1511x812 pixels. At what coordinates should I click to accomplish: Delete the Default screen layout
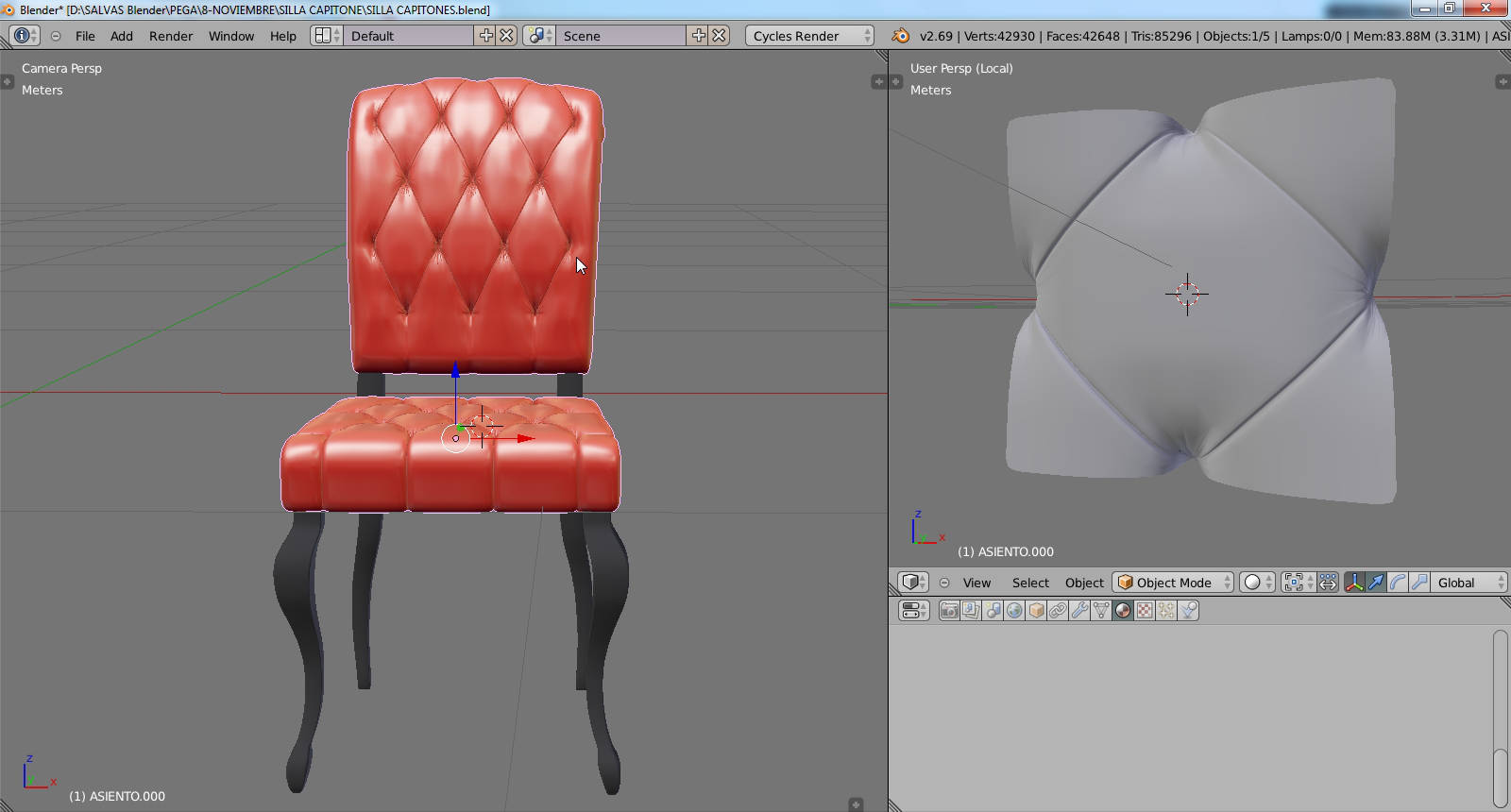[x=507, y=36]
